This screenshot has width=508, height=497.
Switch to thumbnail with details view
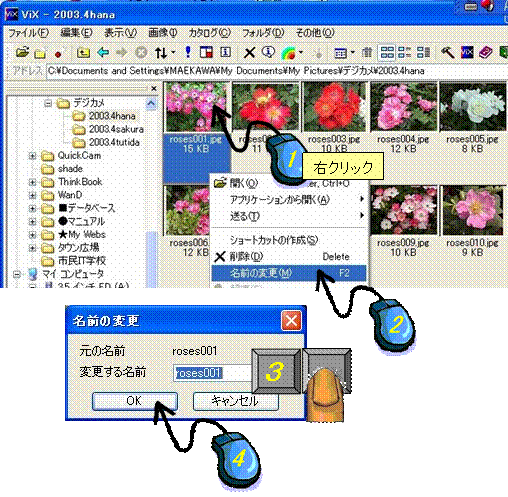405,53
